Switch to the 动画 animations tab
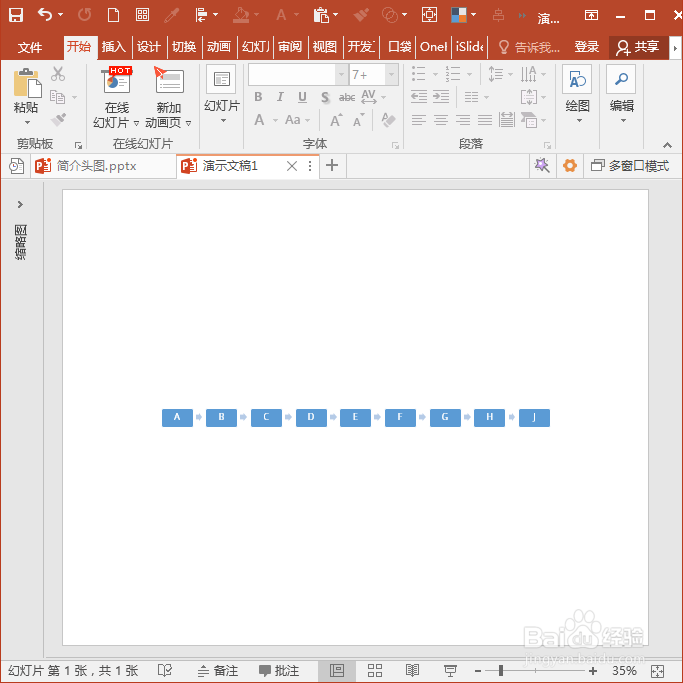This screenshot has width=683, height=683. coord(219,47)
